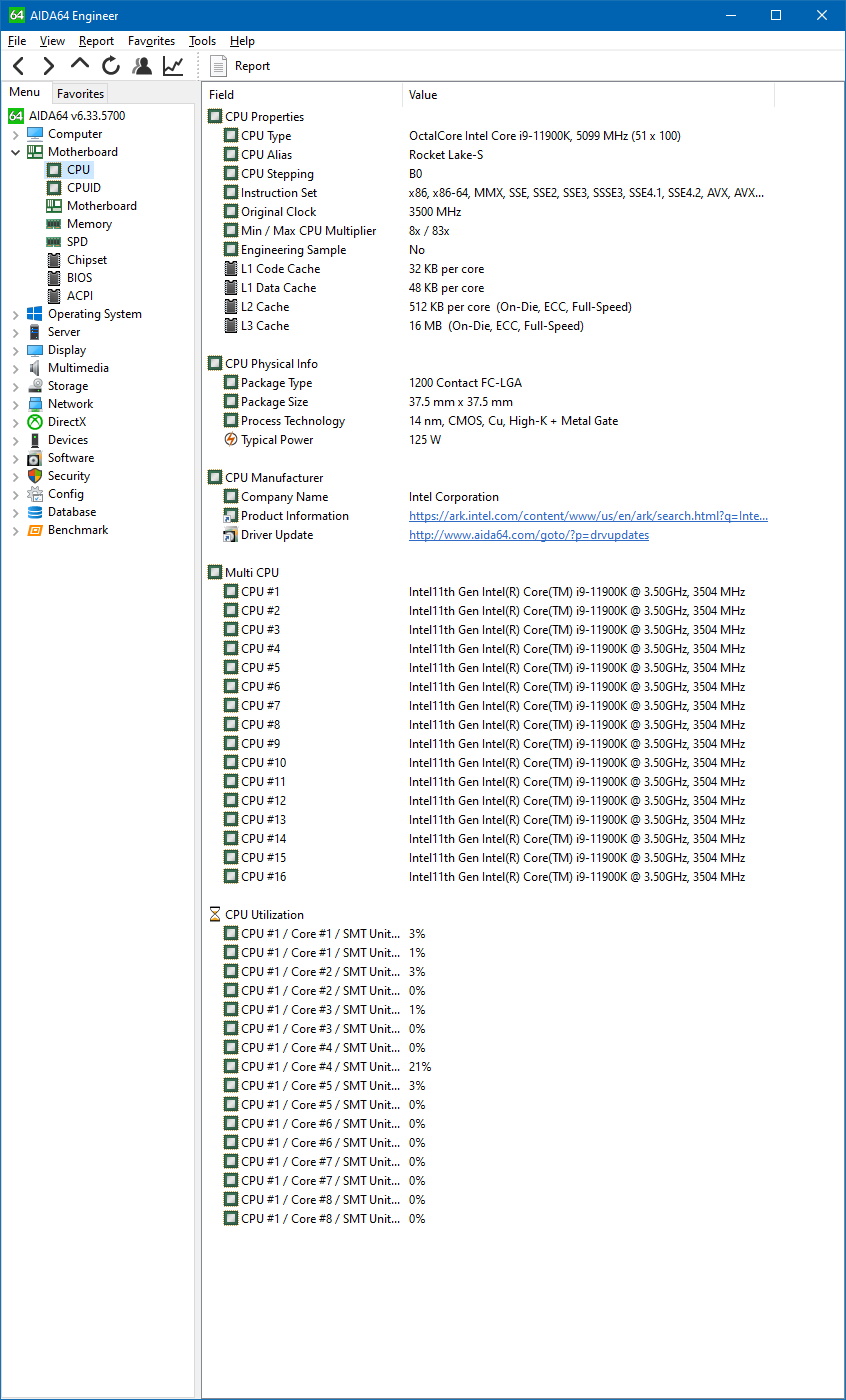Select SPD in the tree
Viewport: 846px width, 1400px height.
point(77,242)
